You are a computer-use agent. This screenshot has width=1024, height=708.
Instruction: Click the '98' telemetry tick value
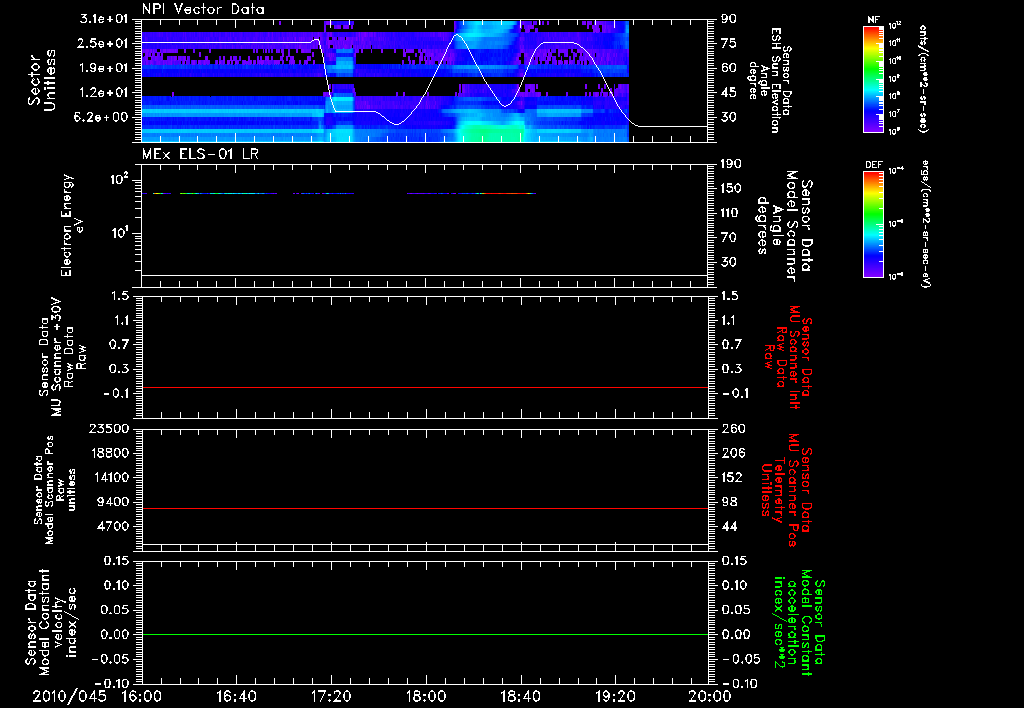[729, 502]
